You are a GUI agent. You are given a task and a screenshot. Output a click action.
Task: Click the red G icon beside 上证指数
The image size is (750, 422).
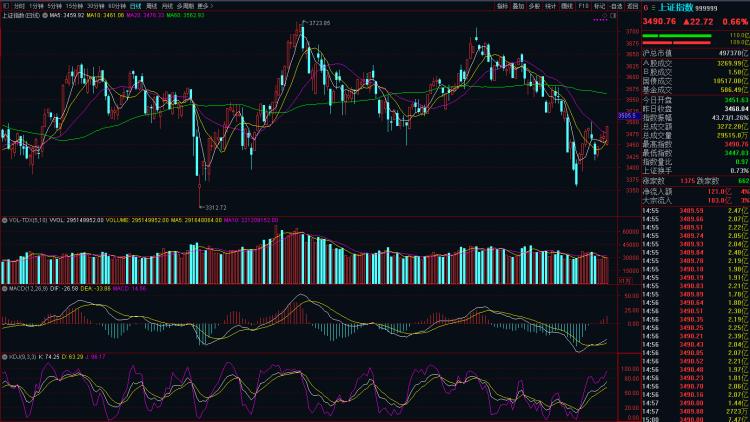point(646,6)
